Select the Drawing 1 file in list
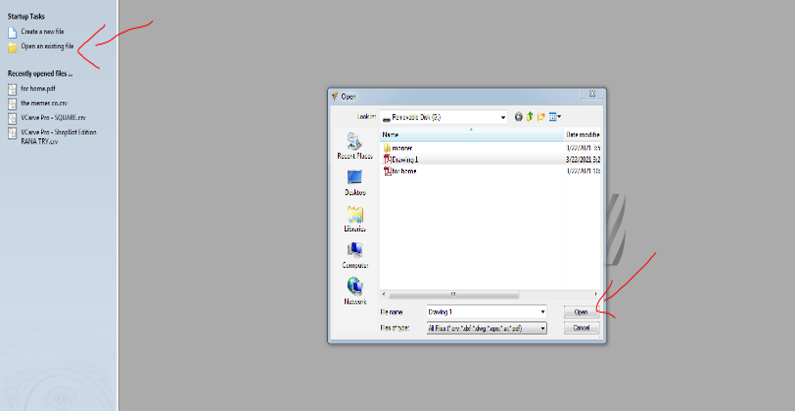795x411 pixels. click(401, 160)
